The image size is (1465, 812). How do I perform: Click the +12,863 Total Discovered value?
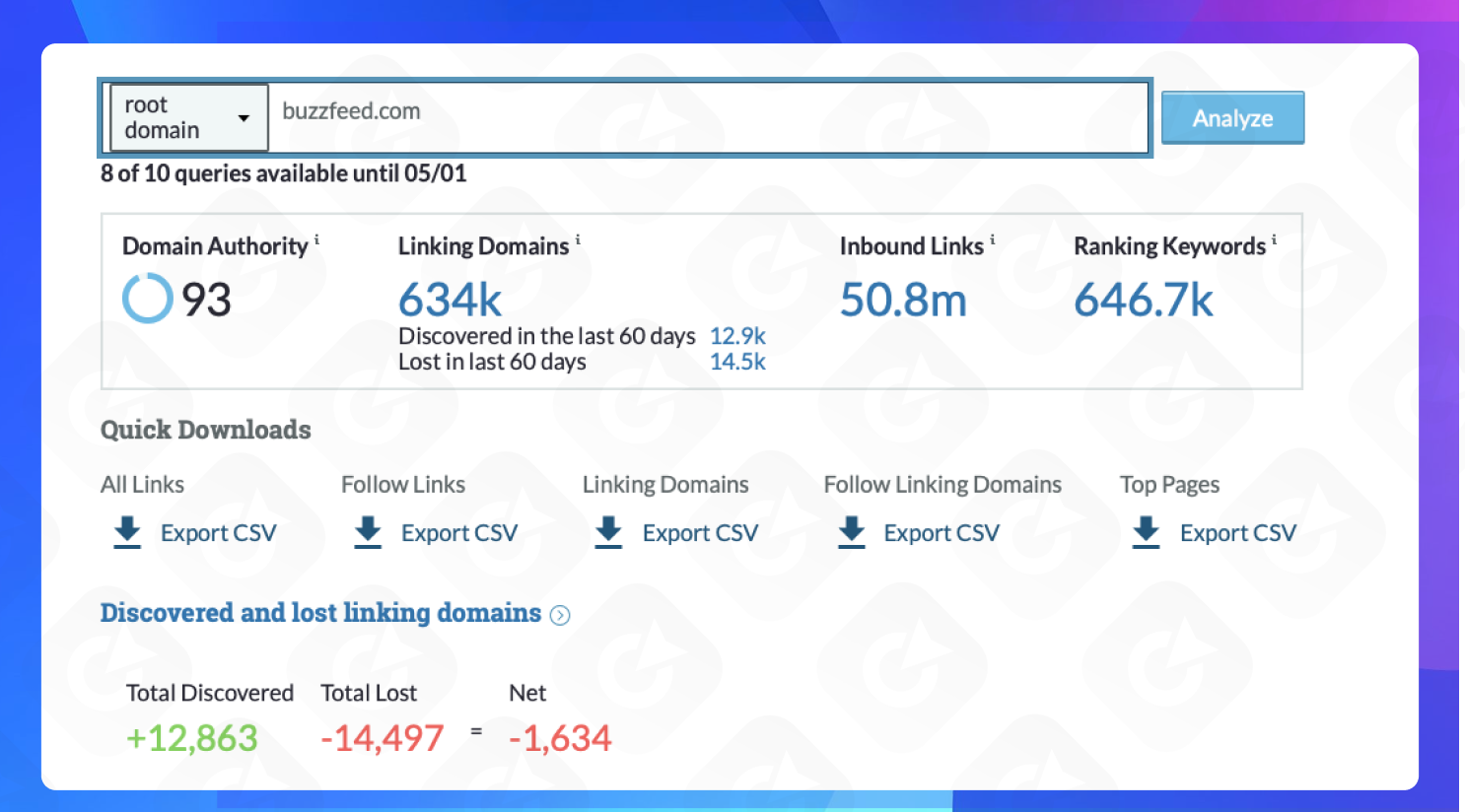[192, 738]
